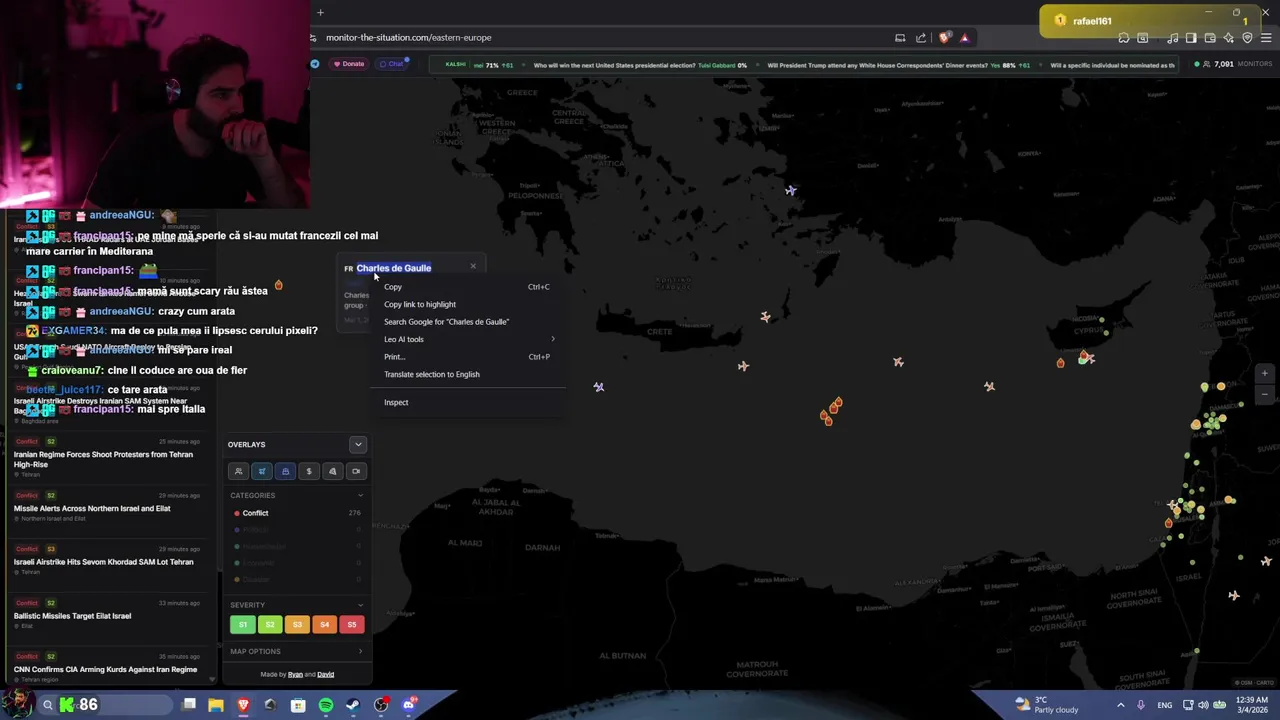1280x720 pixels.
Task: Open the browser extensions puzzle icon
Action: [x=1124, y=38]
